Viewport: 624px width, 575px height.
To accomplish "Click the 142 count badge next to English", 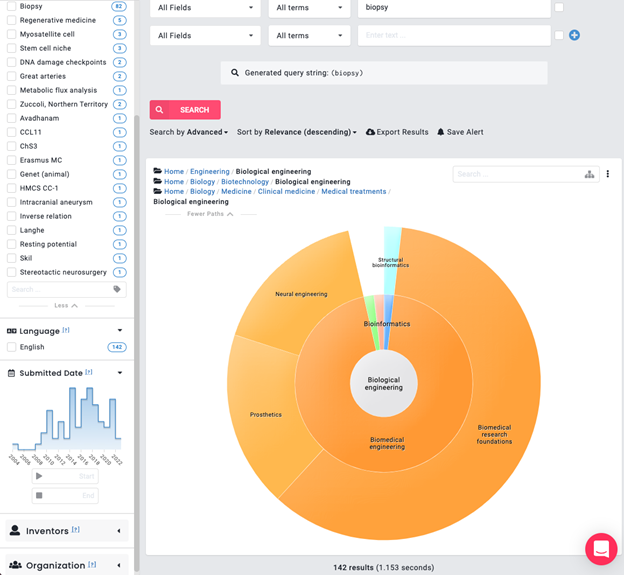I will coord(117,347).
